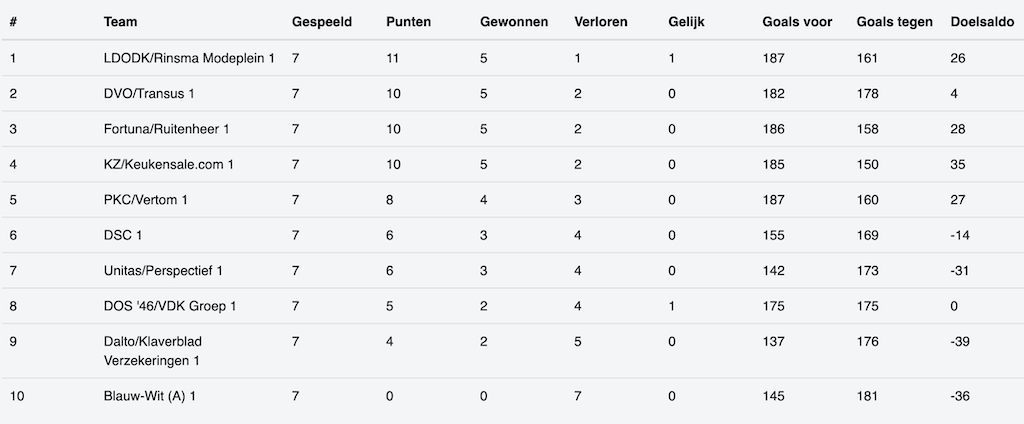Click on PKC/Vertom 1 team name
The width and height of the screenshot is (1024, 424).
(x=145, y=200)
